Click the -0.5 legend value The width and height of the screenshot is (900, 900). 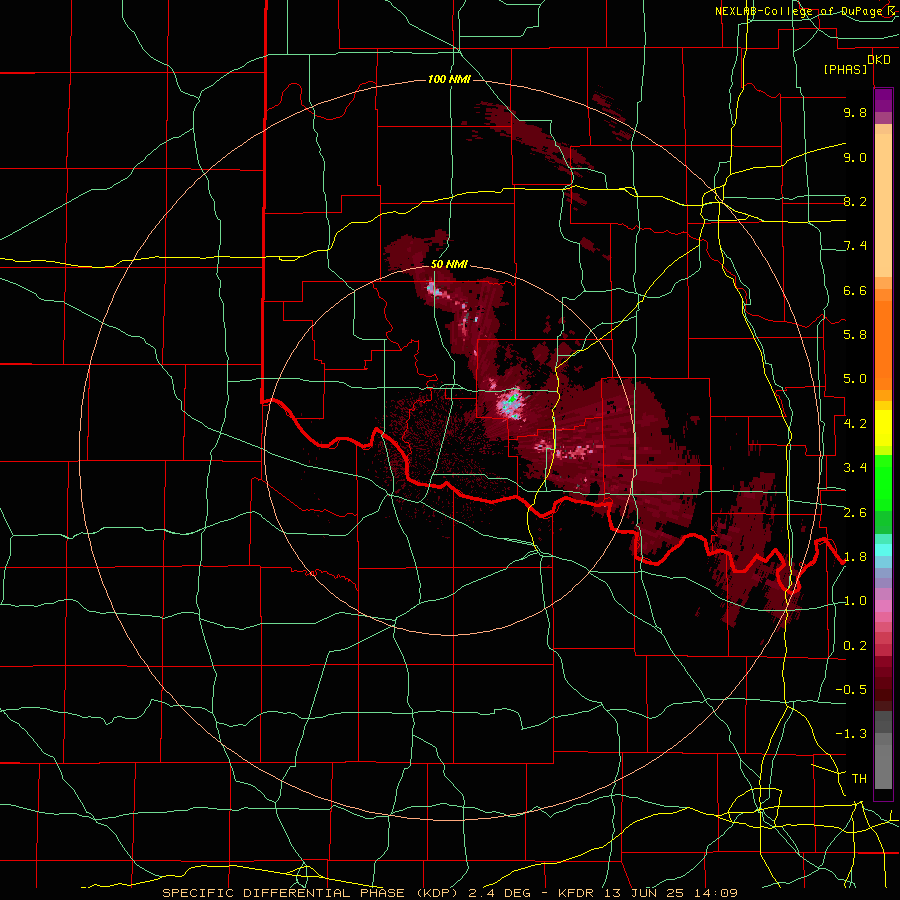click(851, 690)
